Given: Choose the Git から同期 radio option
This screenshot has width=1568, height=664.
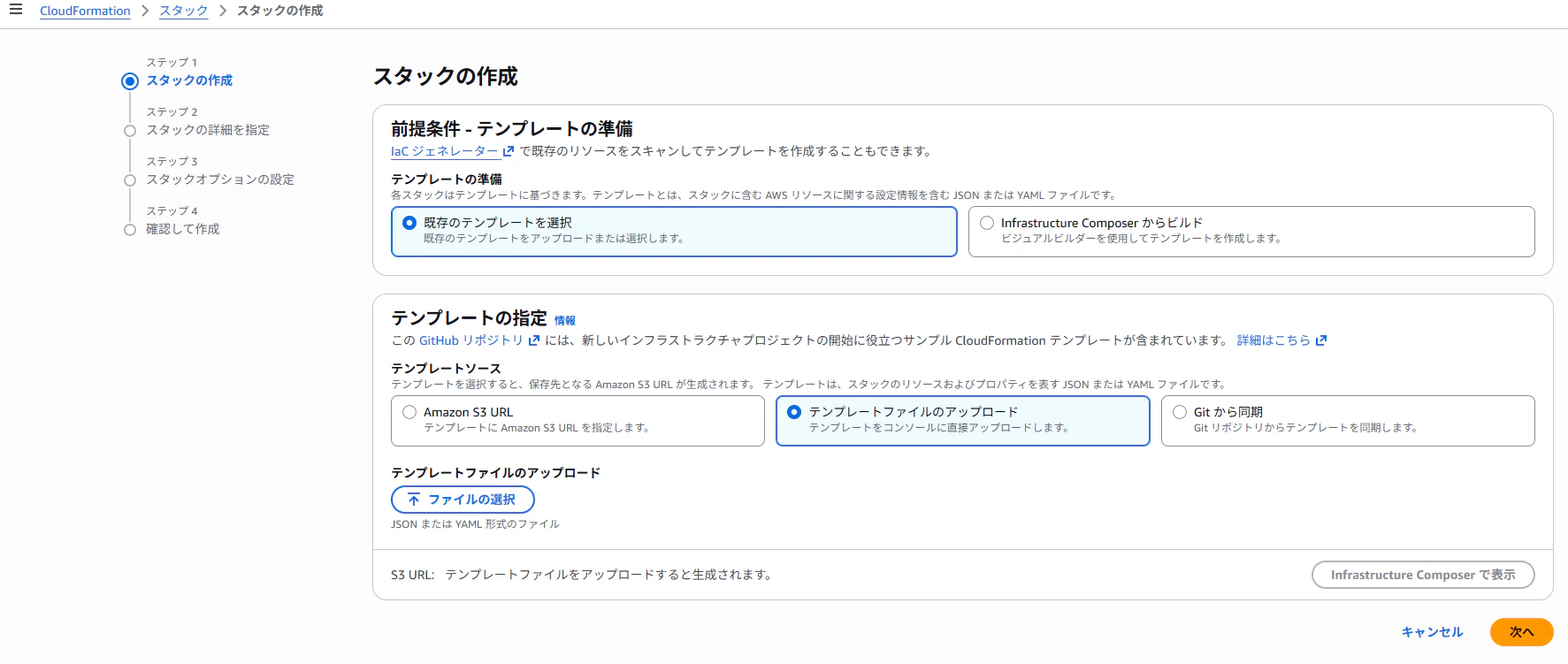Looking at the screenshot, I should (x=1180, y=412).
